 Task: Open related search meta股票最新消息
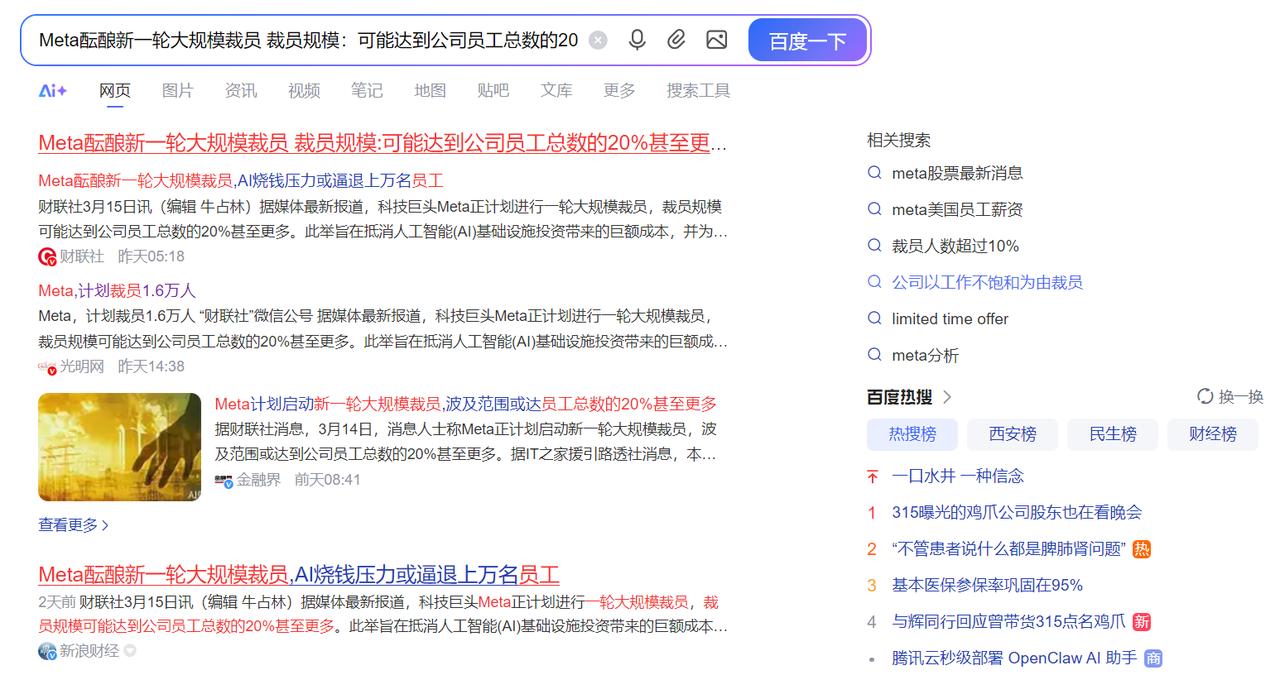pos(957,173)
